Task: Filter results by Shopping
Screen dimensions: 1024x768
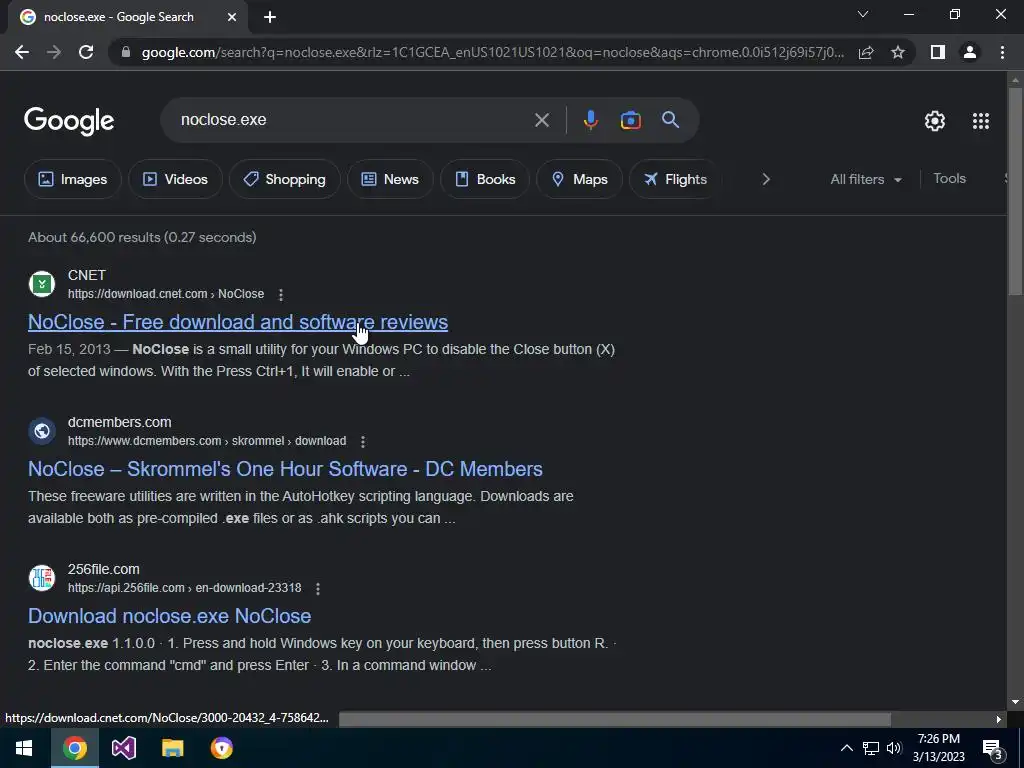Action: [284, 179]
